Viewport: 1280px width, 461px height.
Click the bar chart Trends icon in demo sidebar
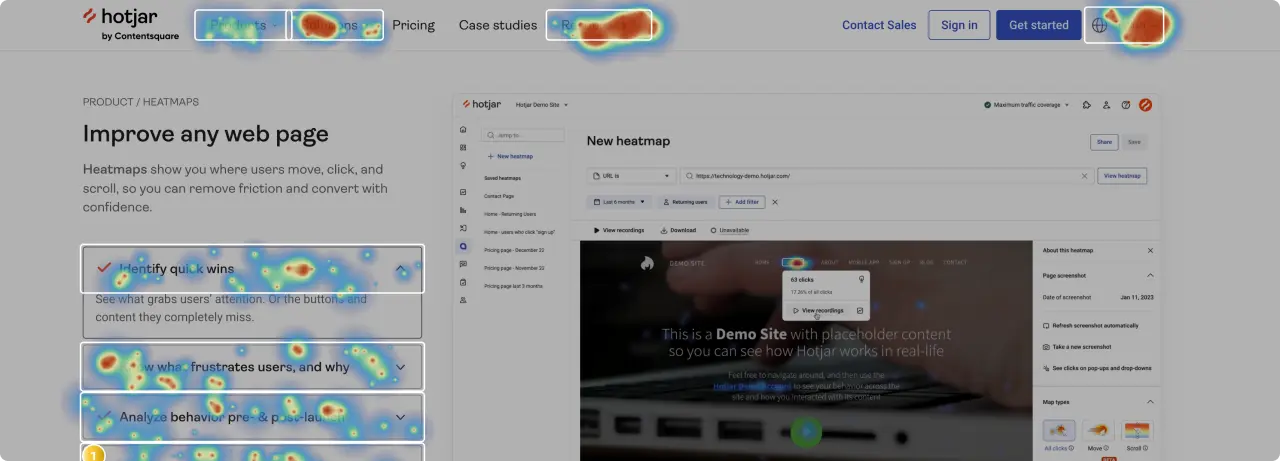pyautogui.click(x=462, y=210)
